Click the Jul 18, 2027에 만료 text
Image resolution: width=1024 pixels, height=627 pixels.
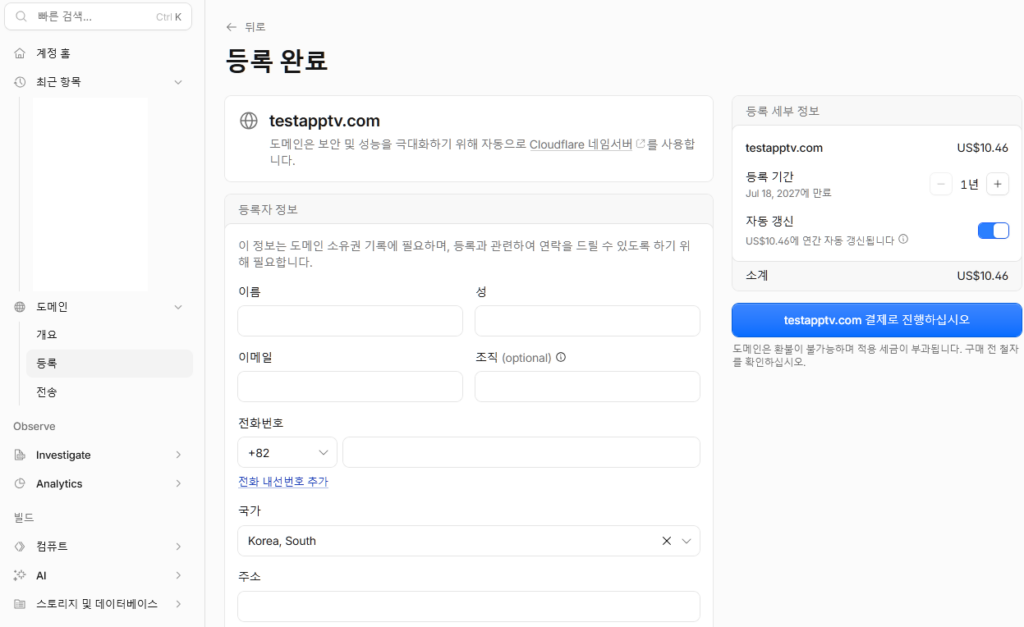tap(788, 193)
